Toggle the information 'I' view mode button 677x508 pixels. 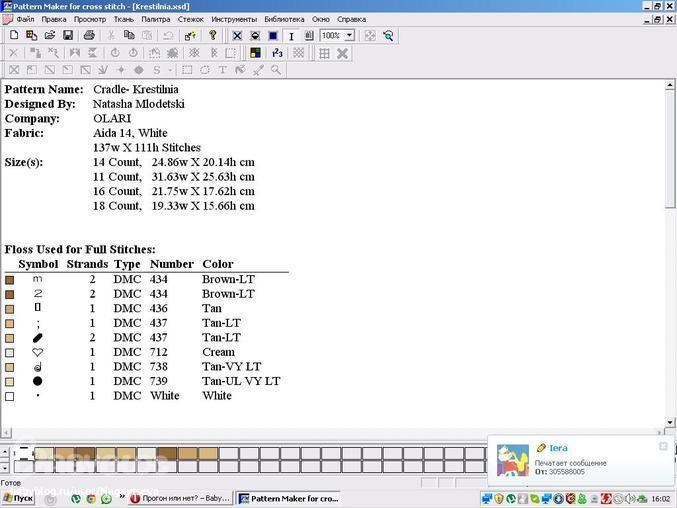click(291, 35)
